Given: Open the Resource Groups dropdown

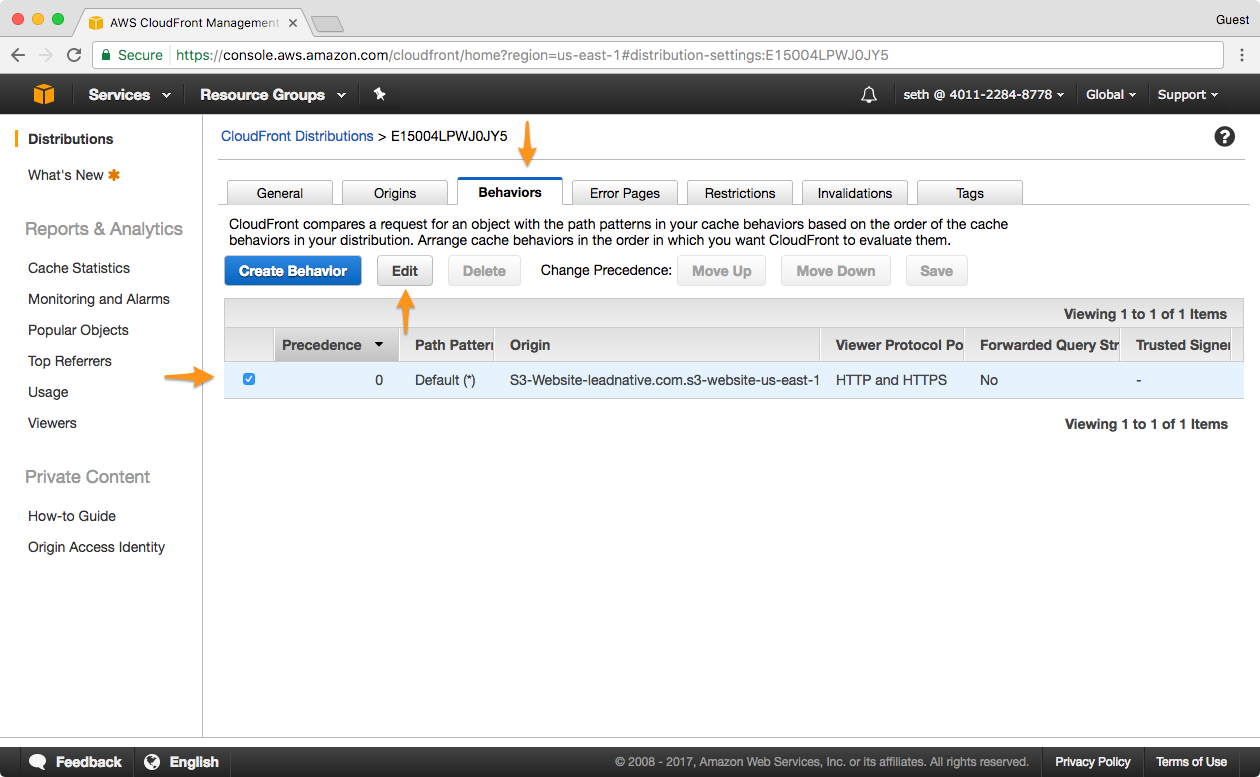Looking at the screenshot, I should [272, 94].
